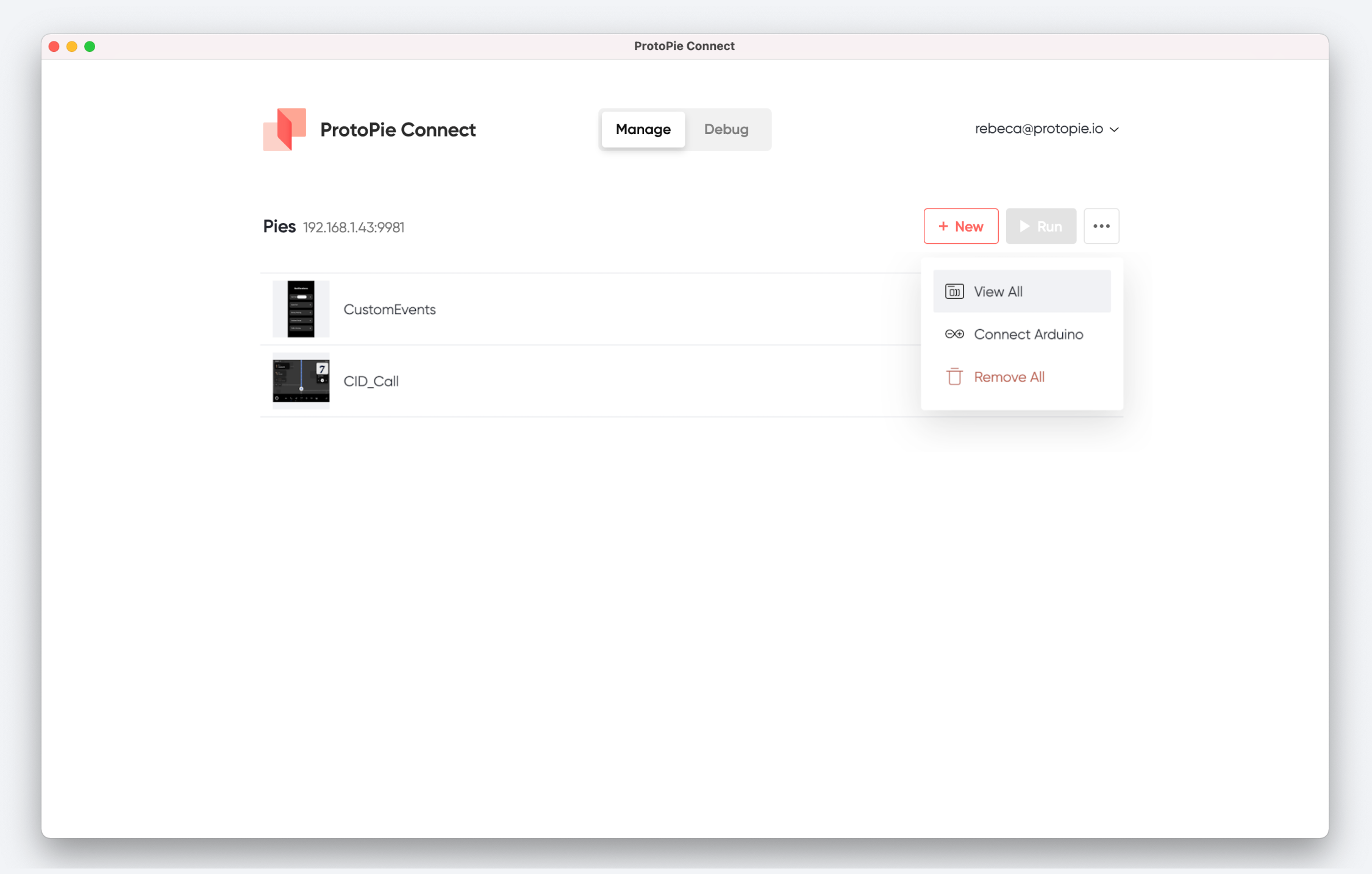Open the CID_Call pie thumbnail

coord(301,381)
